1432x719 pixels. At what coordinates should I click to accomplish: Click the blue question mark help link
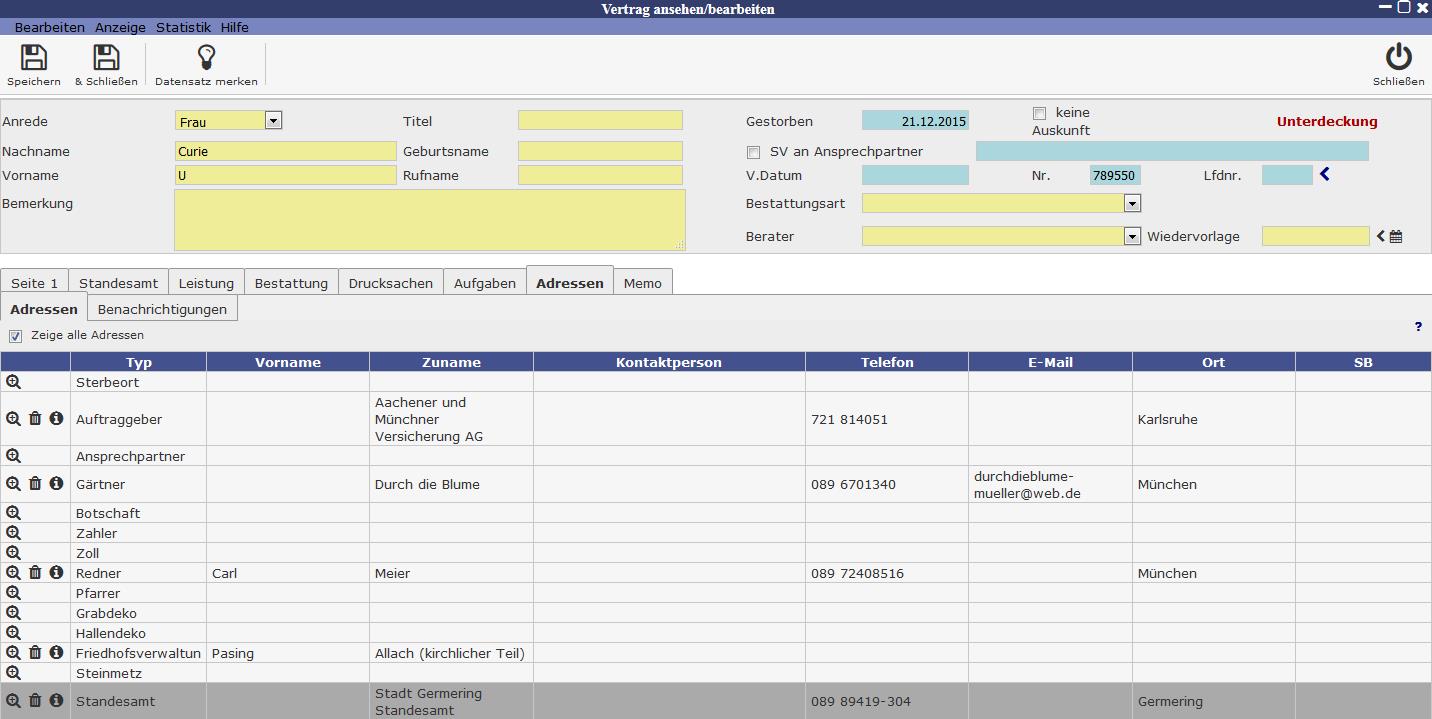[x=1418, y=327]
